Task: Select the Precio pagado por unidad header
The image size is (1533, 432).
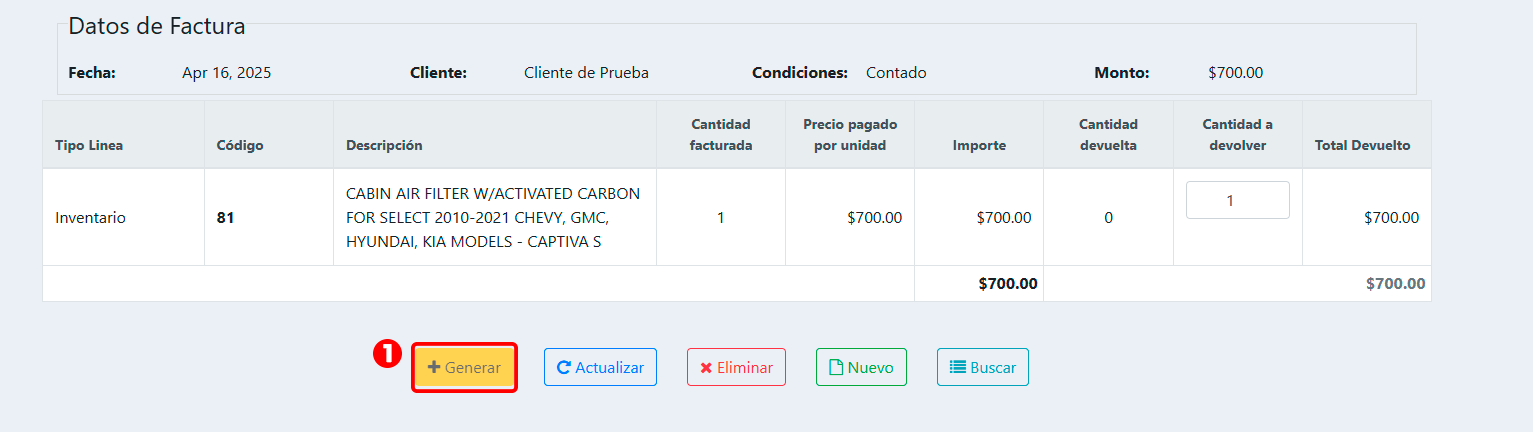Action: click(x=849, y=135)
